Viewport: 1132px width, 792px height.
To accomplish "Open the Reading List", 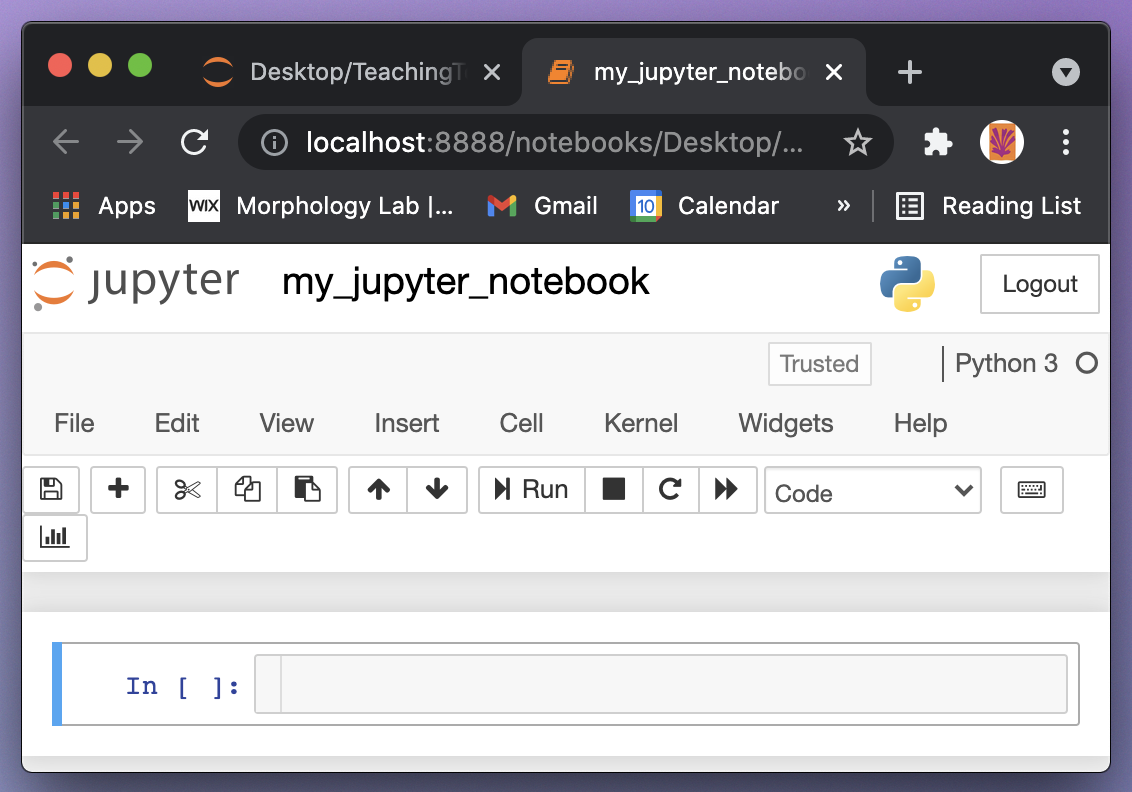I will point(988,206).
